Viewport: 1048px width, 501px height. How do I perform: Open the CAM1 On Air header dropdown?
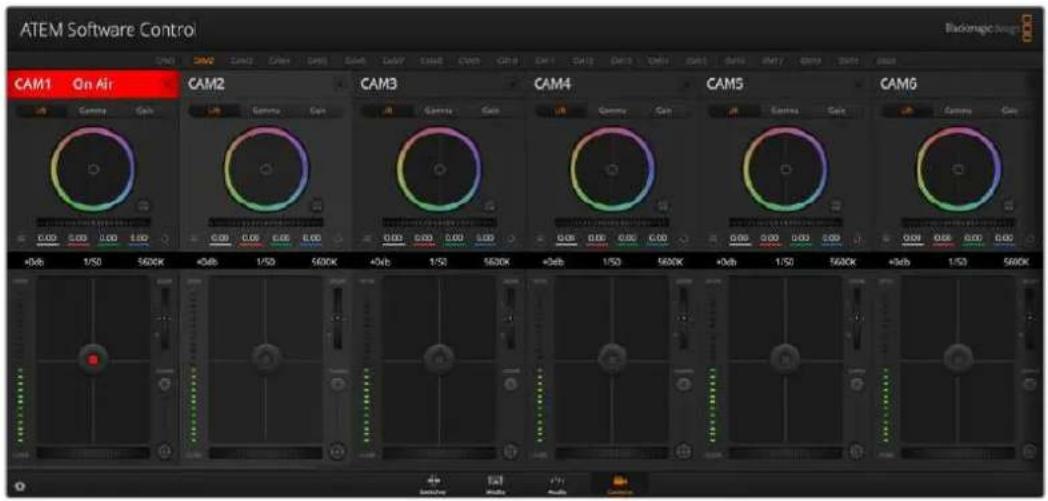(168, 86)
